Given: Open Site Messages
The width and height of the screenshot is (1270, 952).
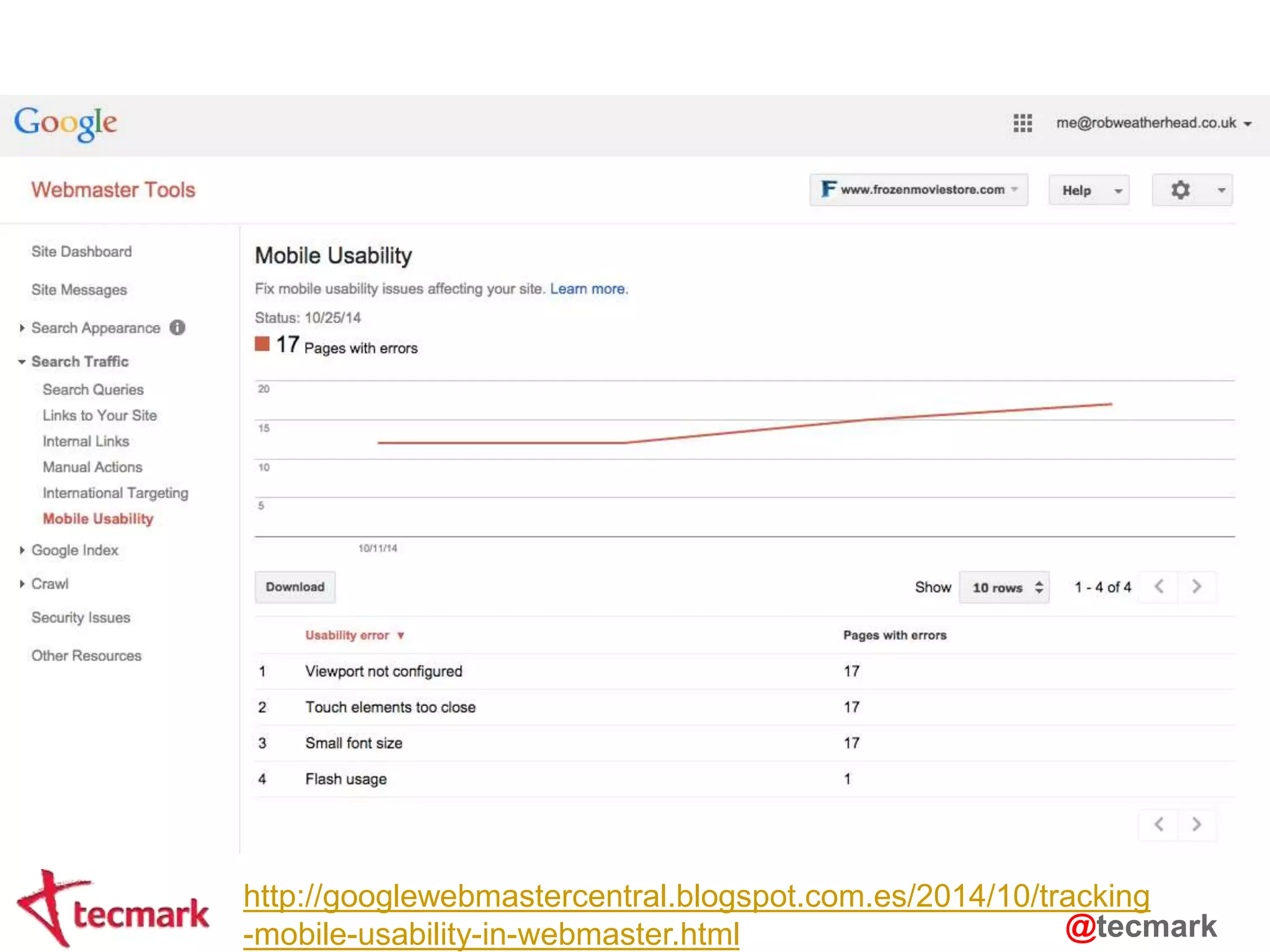Looking at the screenshot, I should pyautogui.click(x=79, y=289).
